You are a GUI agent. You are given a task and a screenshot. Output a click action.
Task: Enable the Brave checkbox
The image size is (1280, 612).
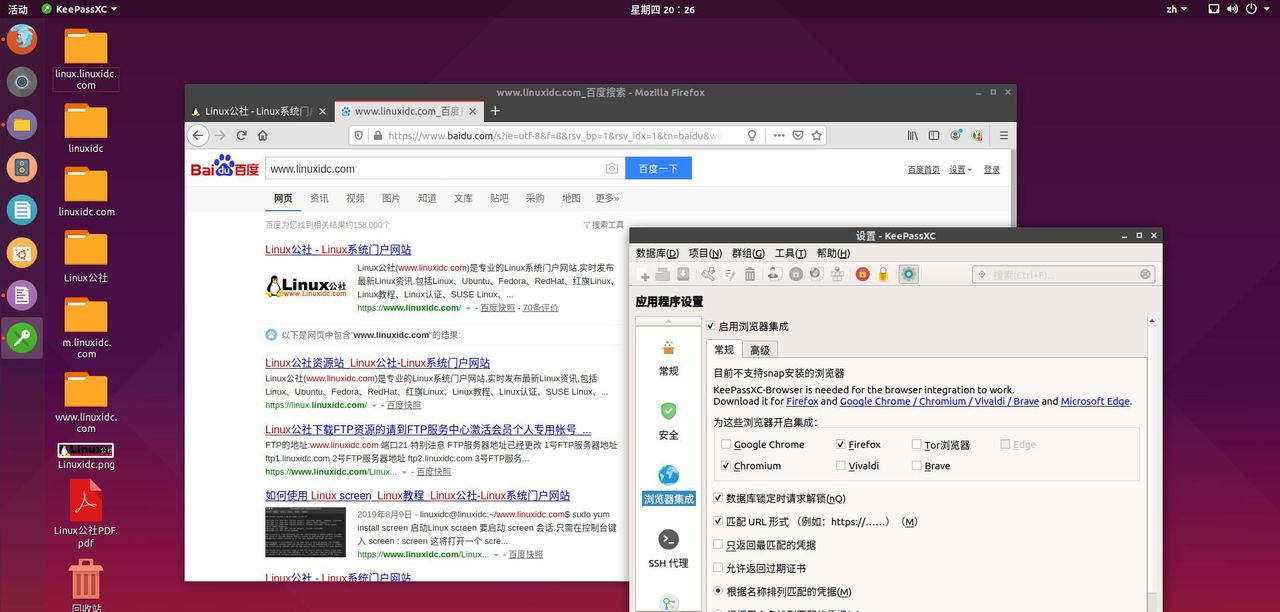(x=916, y=465)
